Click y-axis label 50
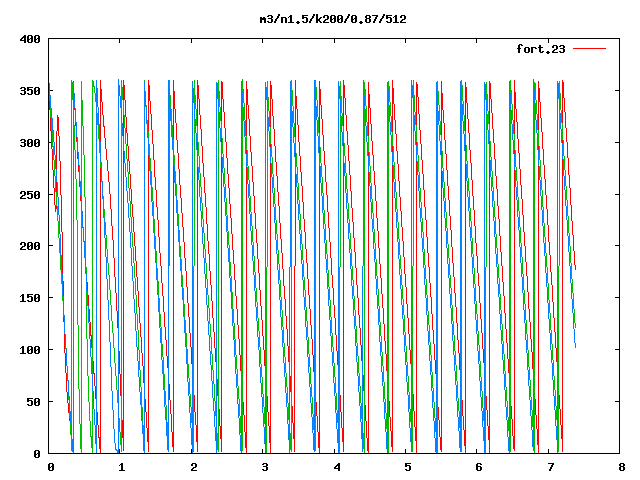The height and width of the screenshot is (480, 640). click(x=33, y=402)
